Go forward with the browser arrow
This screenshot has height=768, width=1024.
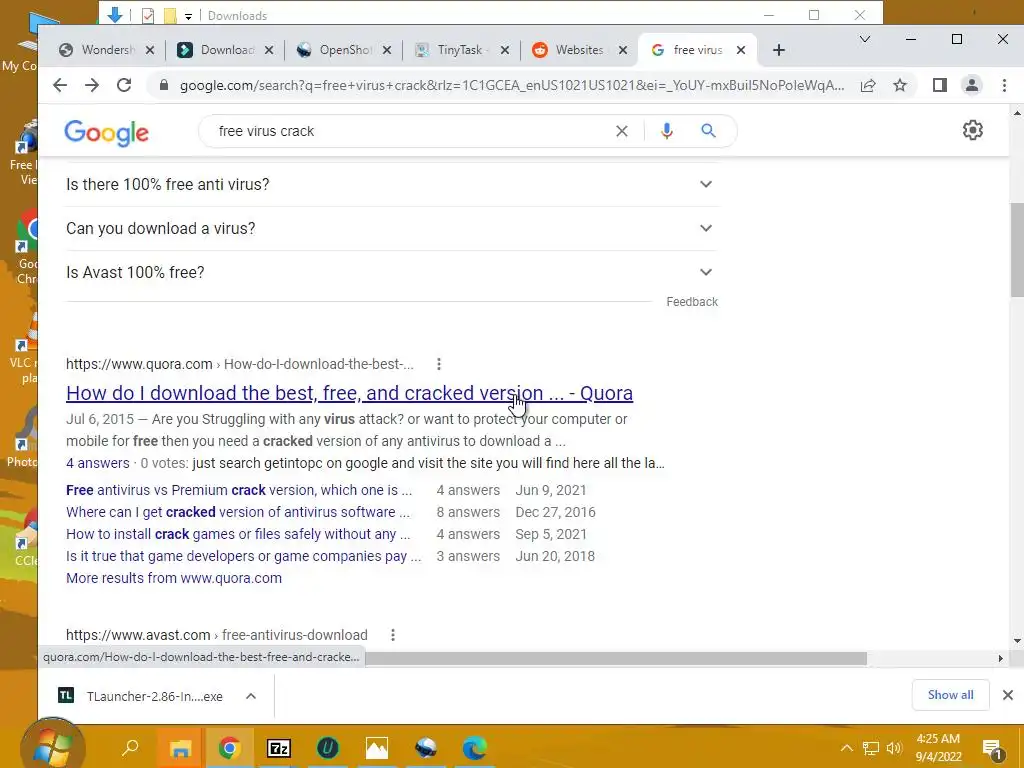[92, 86]
